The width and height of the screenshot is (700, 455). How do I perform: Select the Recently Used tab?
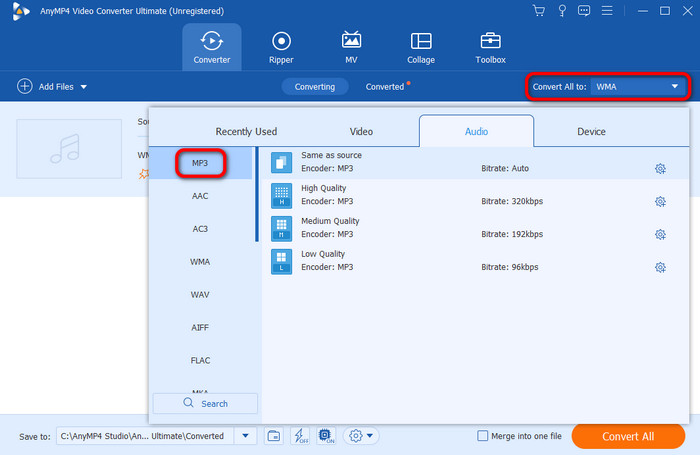[246, 132]
